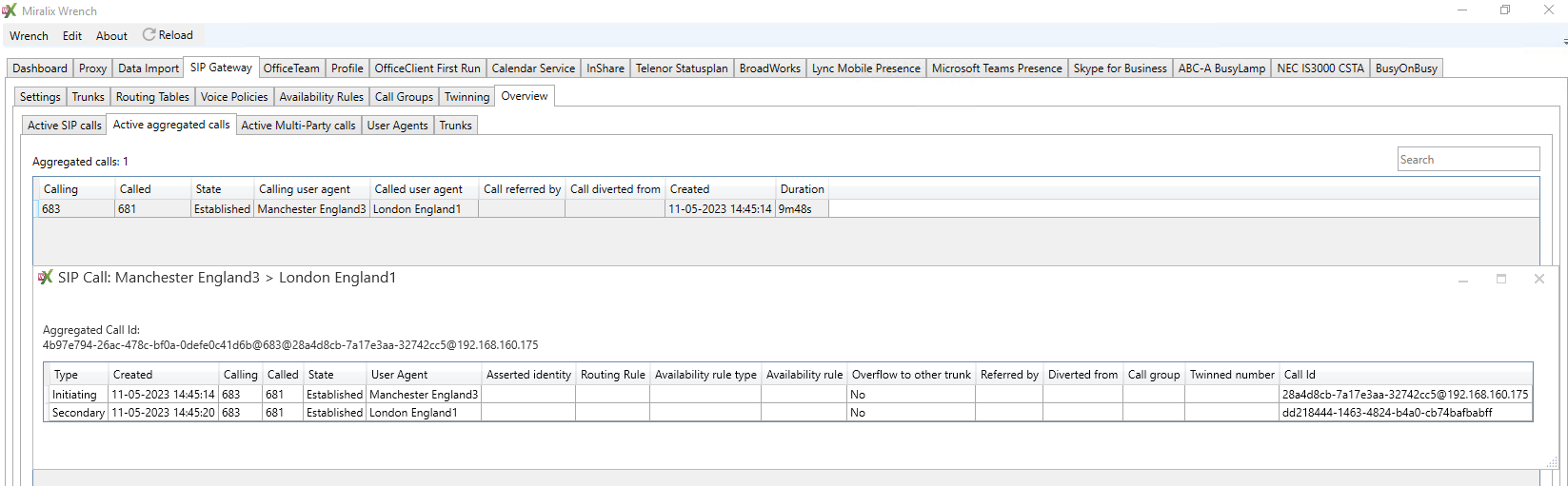The image size is (1568, 486).
Task: Open Voice Policies tab
Action: point(234,97)
